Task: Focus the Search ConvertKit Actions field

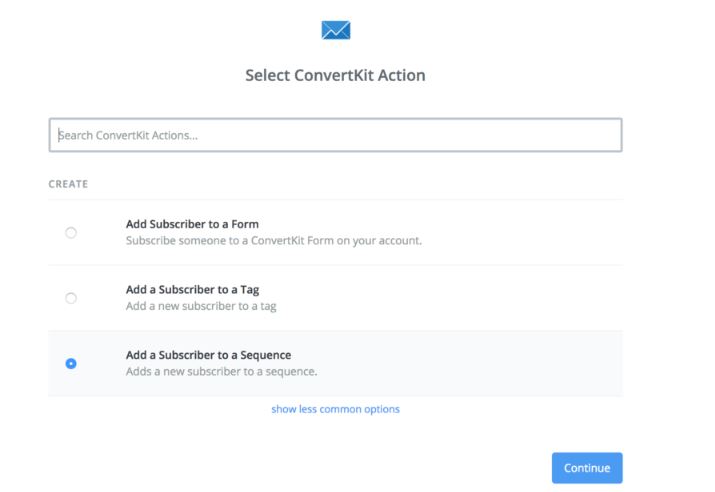Action: tap(335, 135)
